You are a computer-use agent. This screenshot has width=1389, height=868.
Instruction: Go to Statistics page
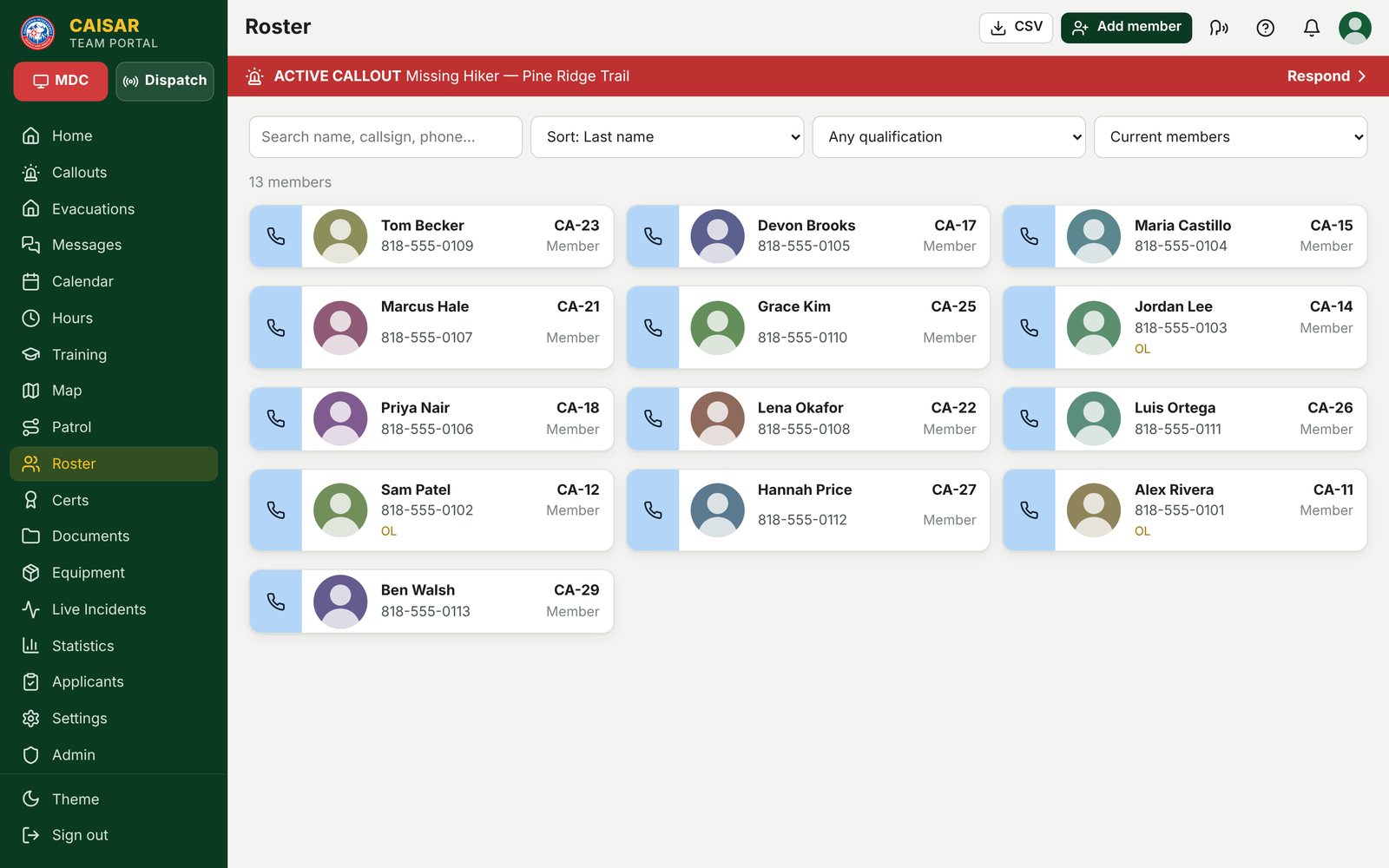pyautogui.click(x=114, y=646)
